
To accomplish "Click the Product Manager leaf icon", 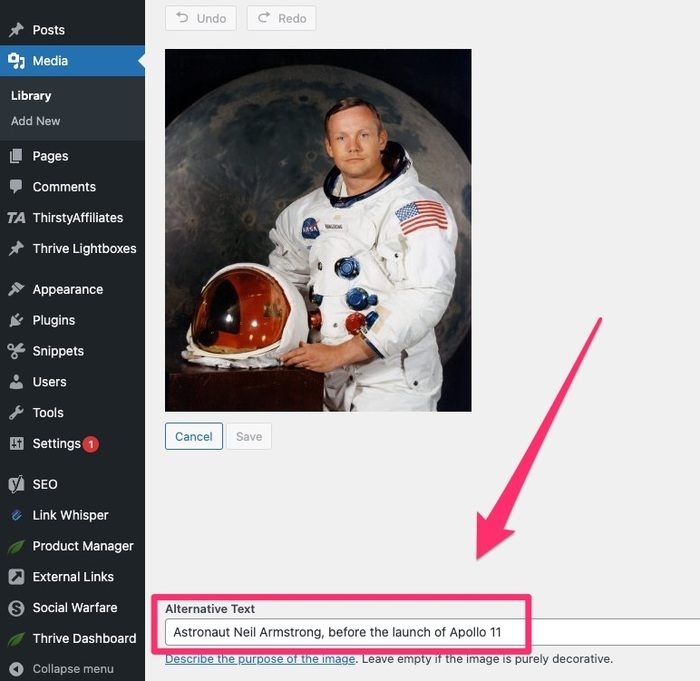I will click(17, 546).
